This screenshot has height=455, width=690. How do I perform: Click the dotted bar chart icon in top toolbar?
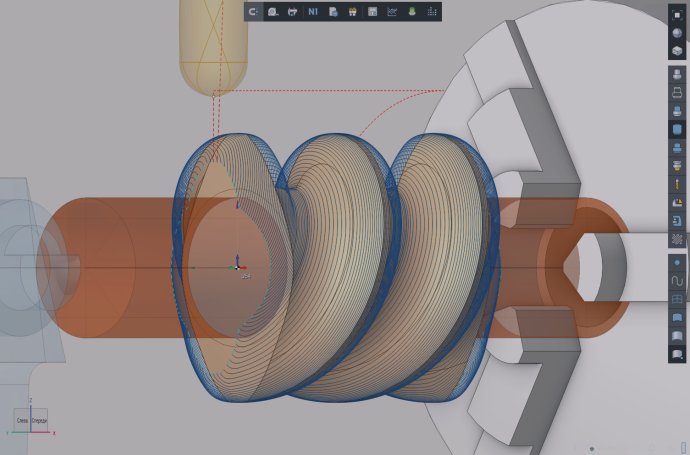point(431,12)
